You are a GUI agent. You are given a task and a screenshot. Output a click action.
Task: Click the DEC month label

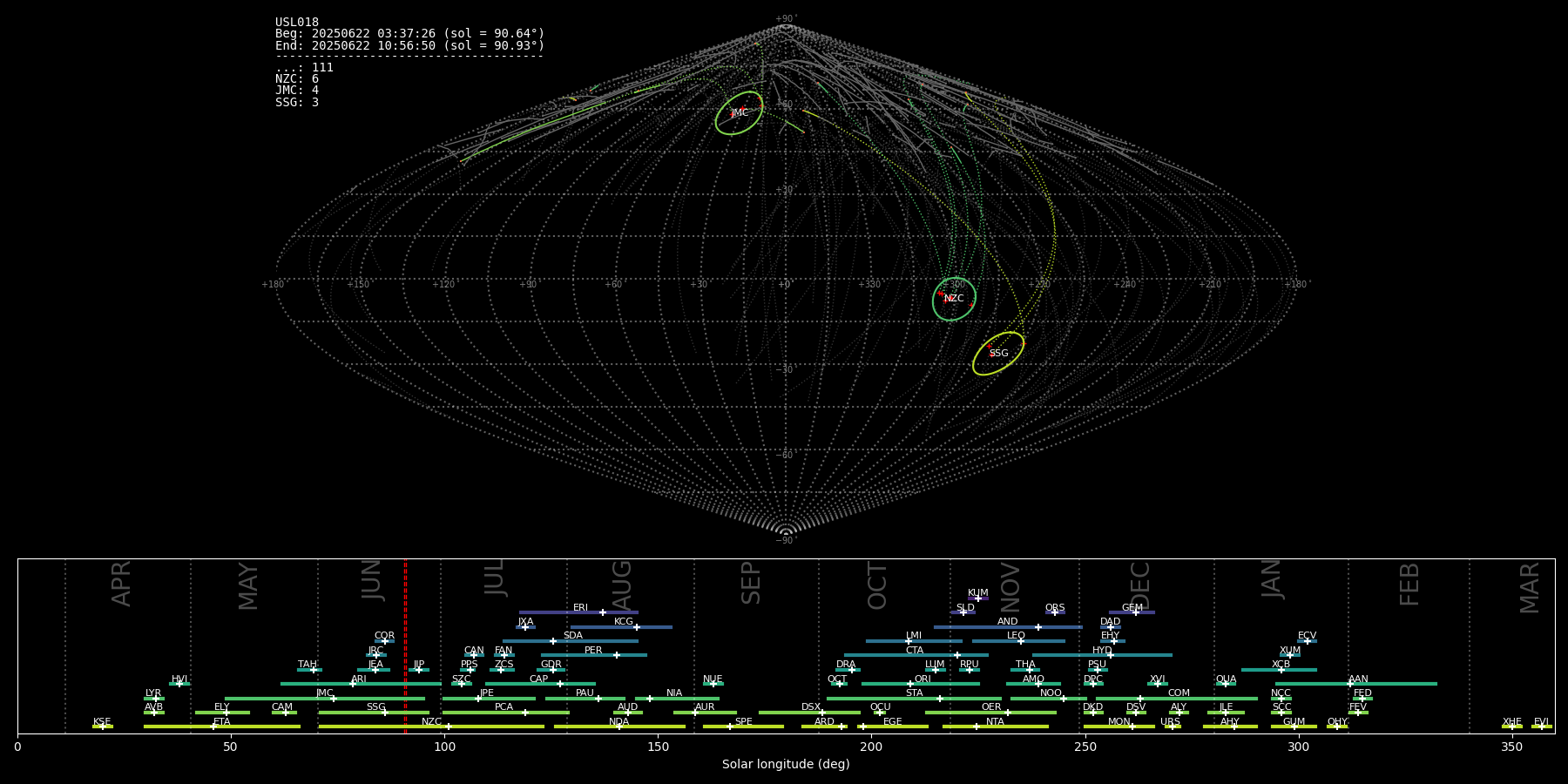(1139, 585)
